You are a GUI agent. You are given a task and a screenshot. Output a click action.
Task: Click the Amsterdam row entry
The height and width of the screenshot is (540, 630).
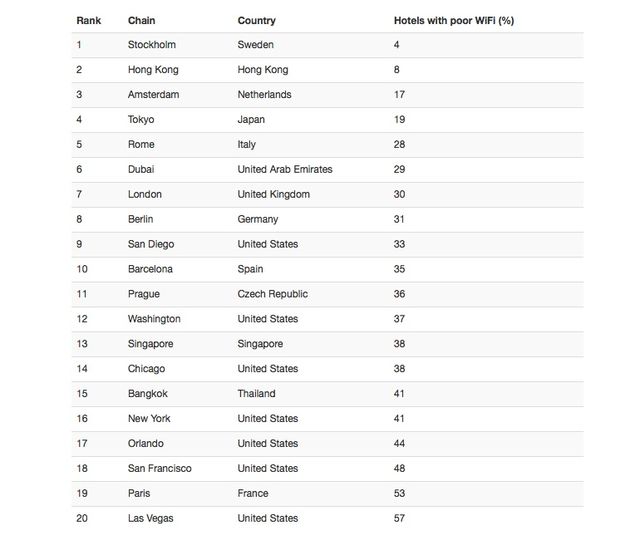click(154, 95)
